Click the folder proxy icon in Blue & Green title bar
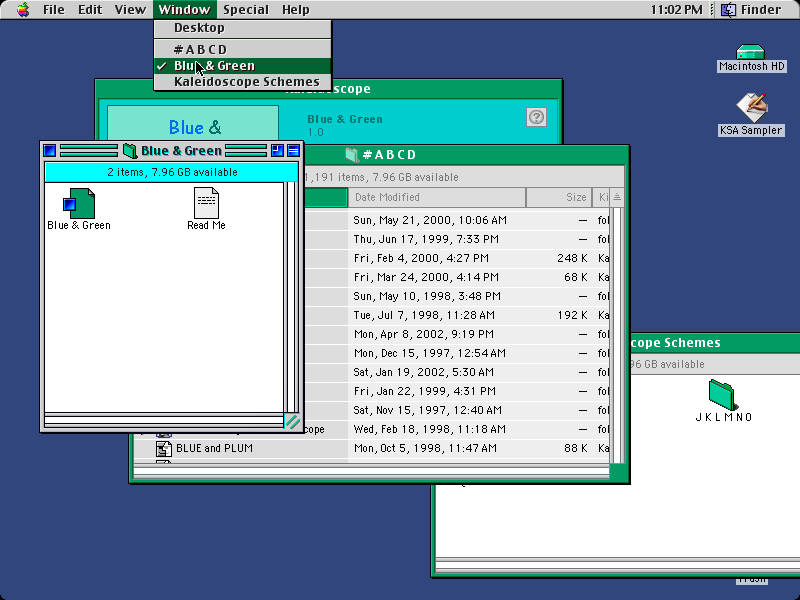Screen dimensions: 800x600 point(130,151)
